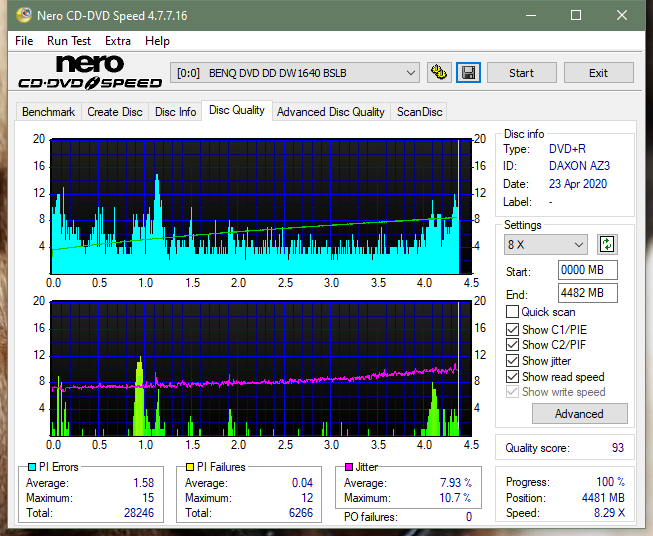
Task: Minimize the Nero window
Action: [531, 15]
